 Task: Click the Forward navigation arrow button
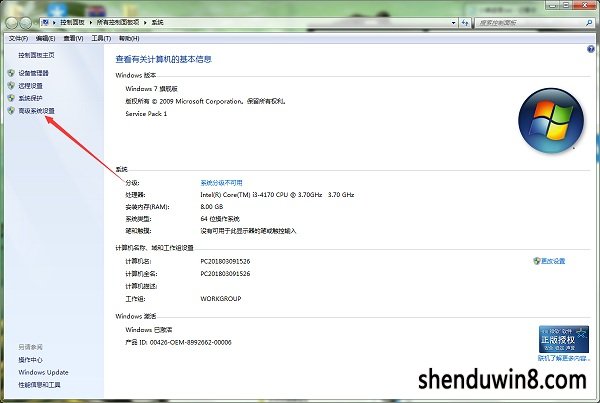[x=26, y=23]
